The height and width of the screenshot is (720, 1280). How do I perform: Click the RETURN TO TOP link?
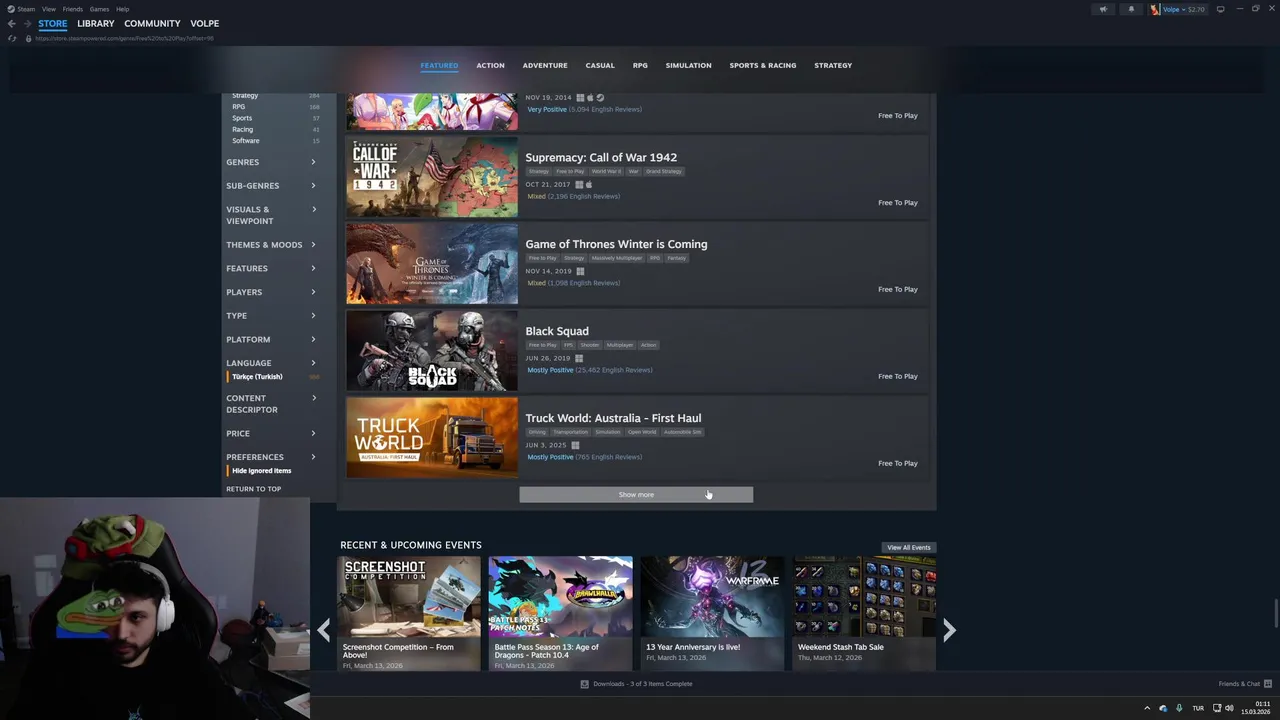click(253, 489)
